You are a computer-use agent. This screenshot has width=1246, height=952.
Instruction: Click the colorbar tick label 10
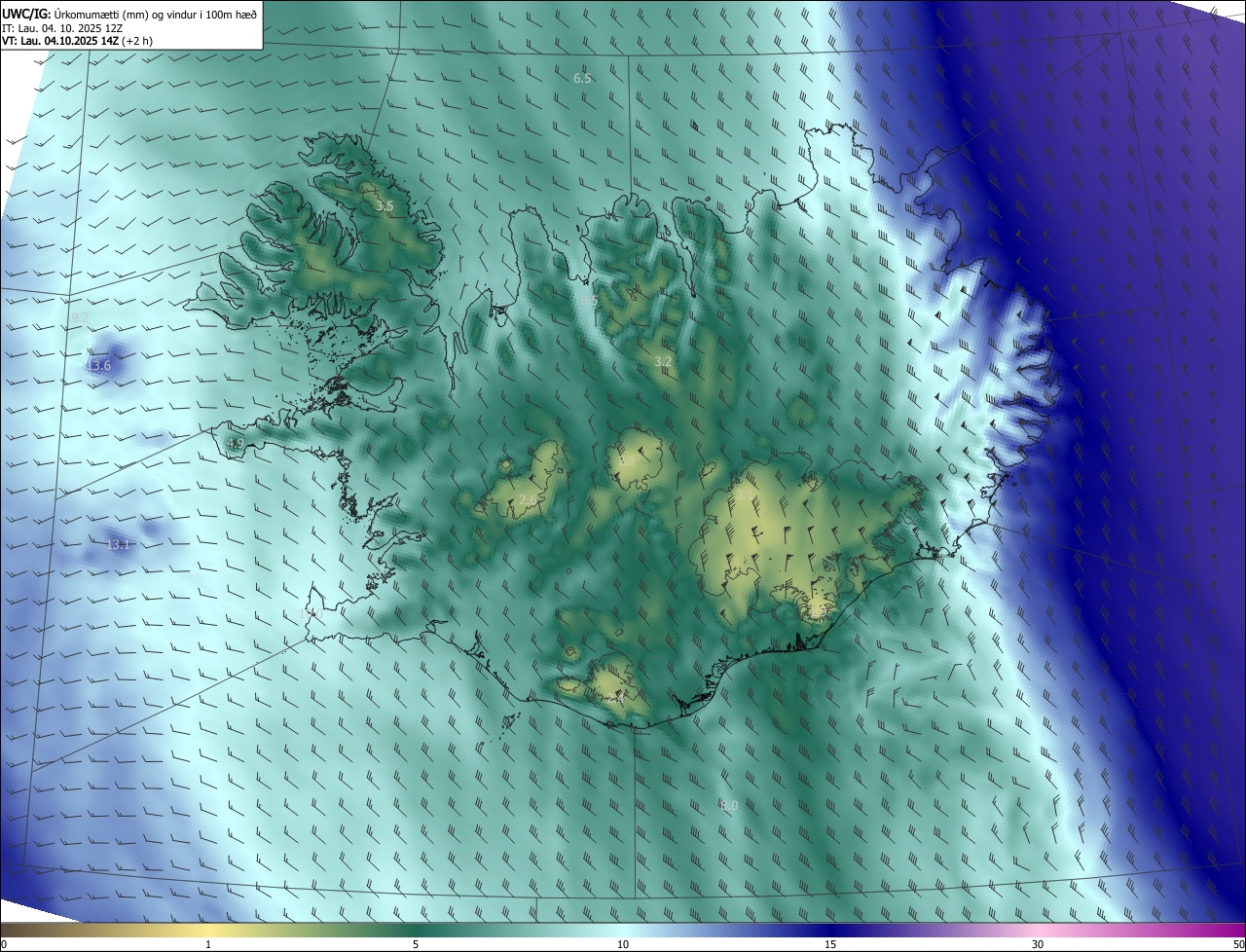623,944
